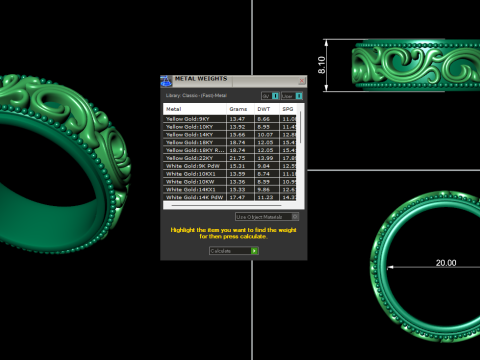Click the ring in the front-view viewport

(x=425, y=267)
